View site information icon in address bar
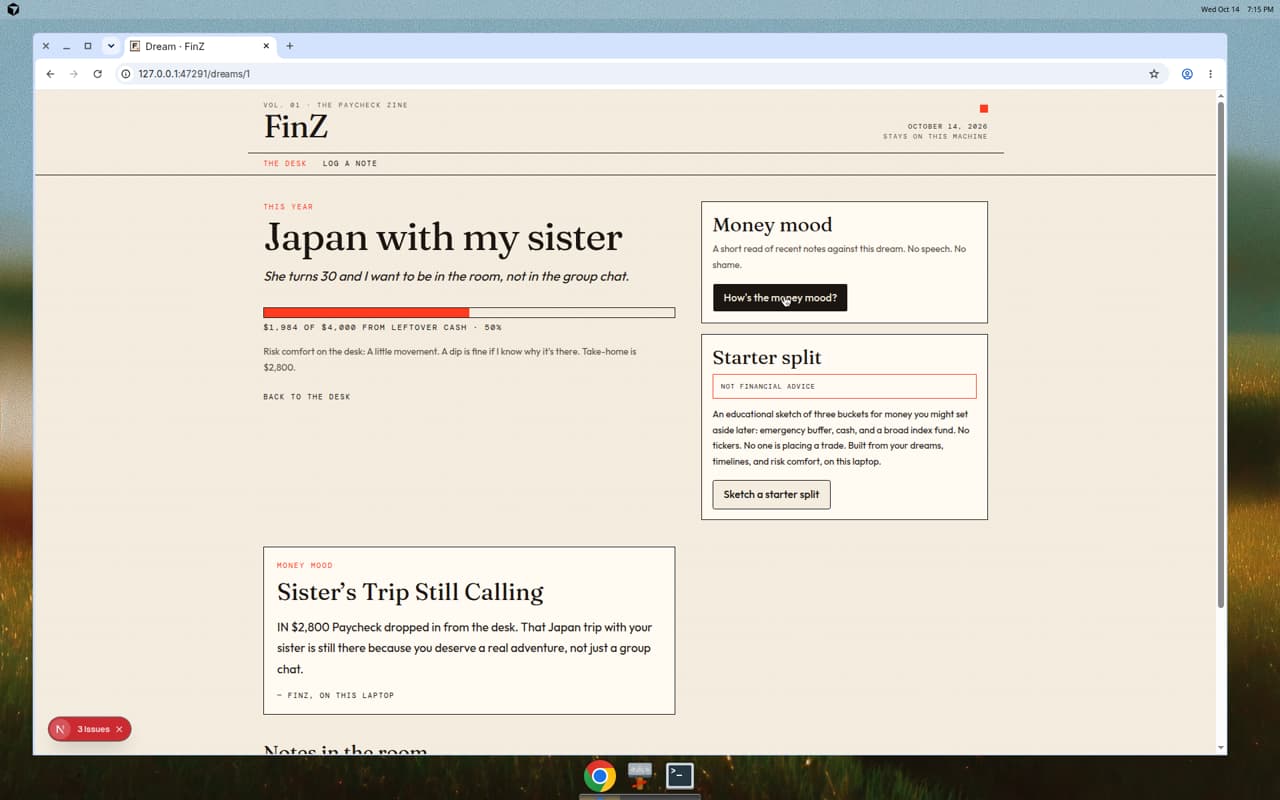This screenshot has width=1280, height=800. [126, 74]
